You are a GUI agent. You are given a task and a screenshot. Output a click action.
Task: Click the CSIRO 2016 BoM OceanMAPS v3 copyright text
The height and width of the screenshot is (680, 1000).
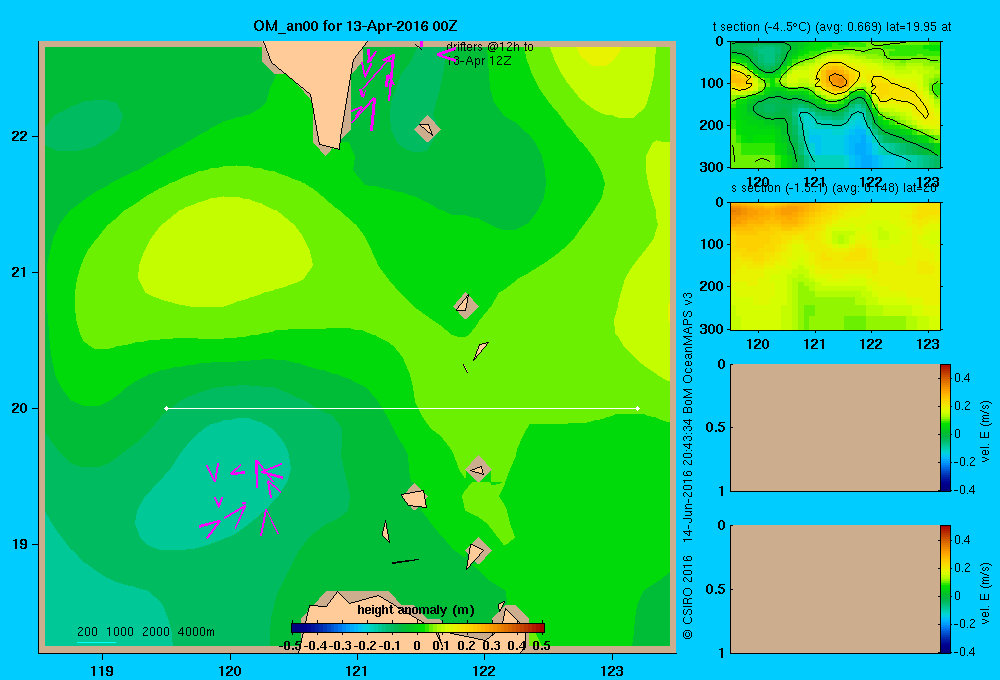click(688, 466)
